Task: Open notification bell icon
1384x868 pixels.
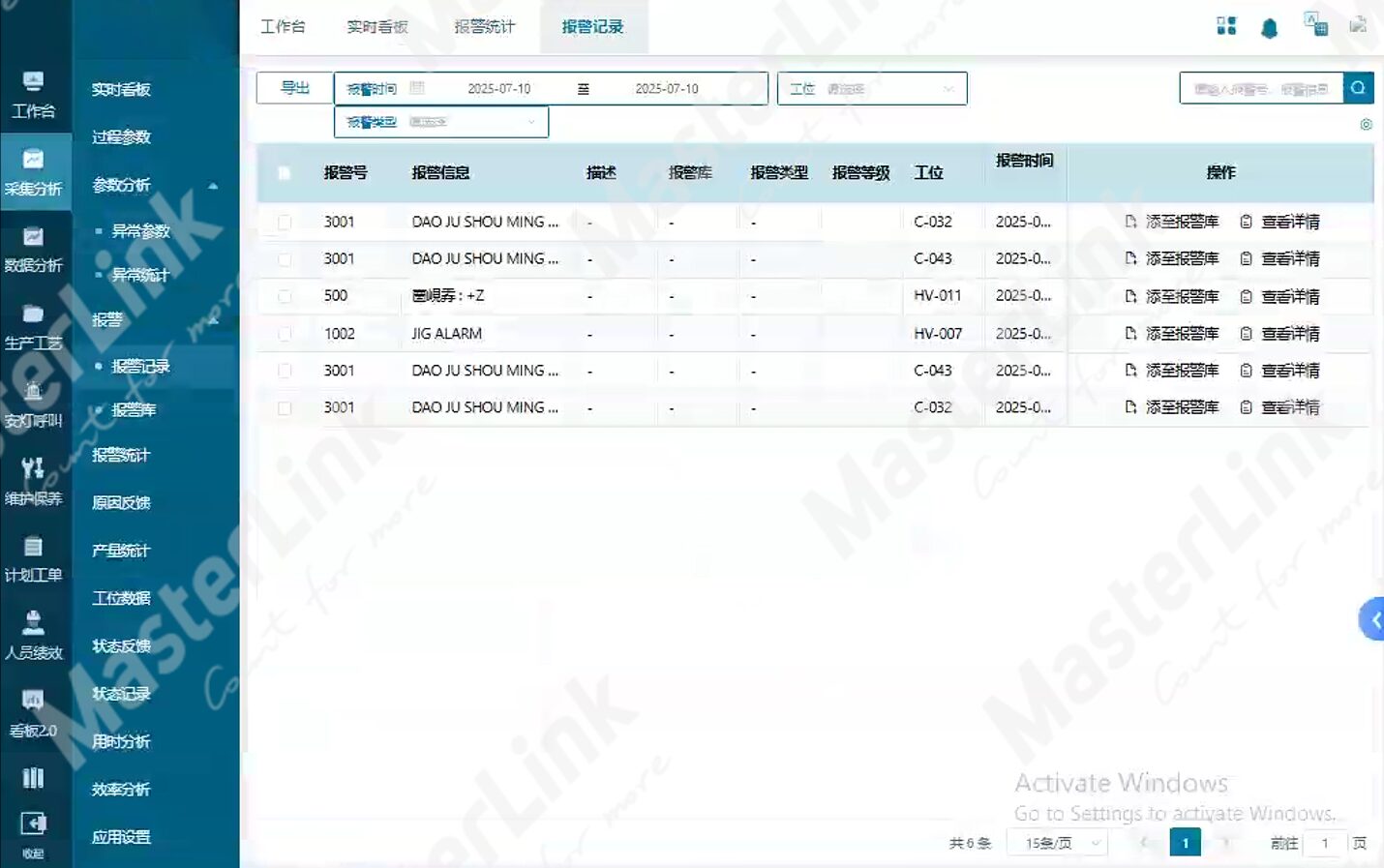Action: pyautogui.click(x=1270, y=28)
